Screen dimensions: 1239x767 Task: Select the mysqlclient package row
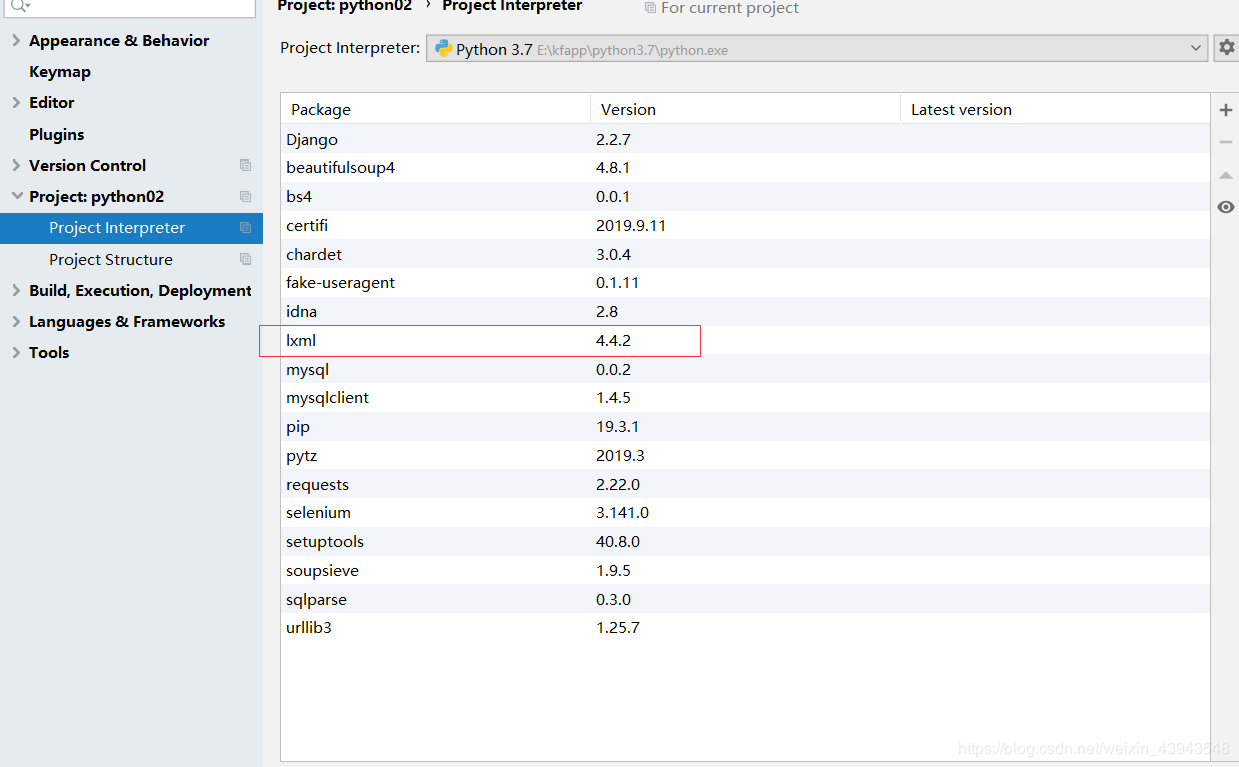745,398
